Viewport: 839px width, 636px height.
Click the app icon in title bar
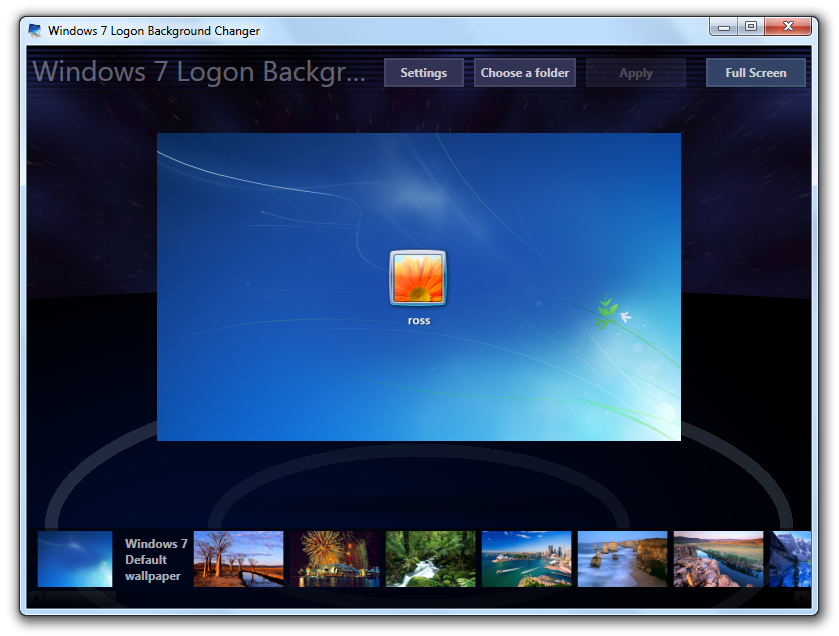click(x=35, y=31)
